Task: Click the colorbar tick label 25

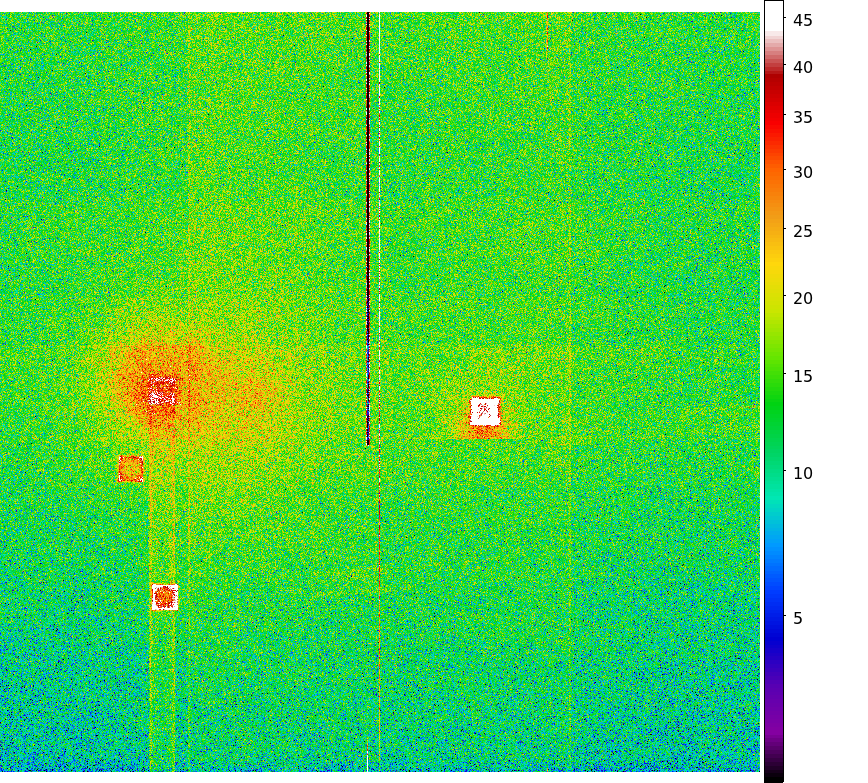Action: [802, 231]
